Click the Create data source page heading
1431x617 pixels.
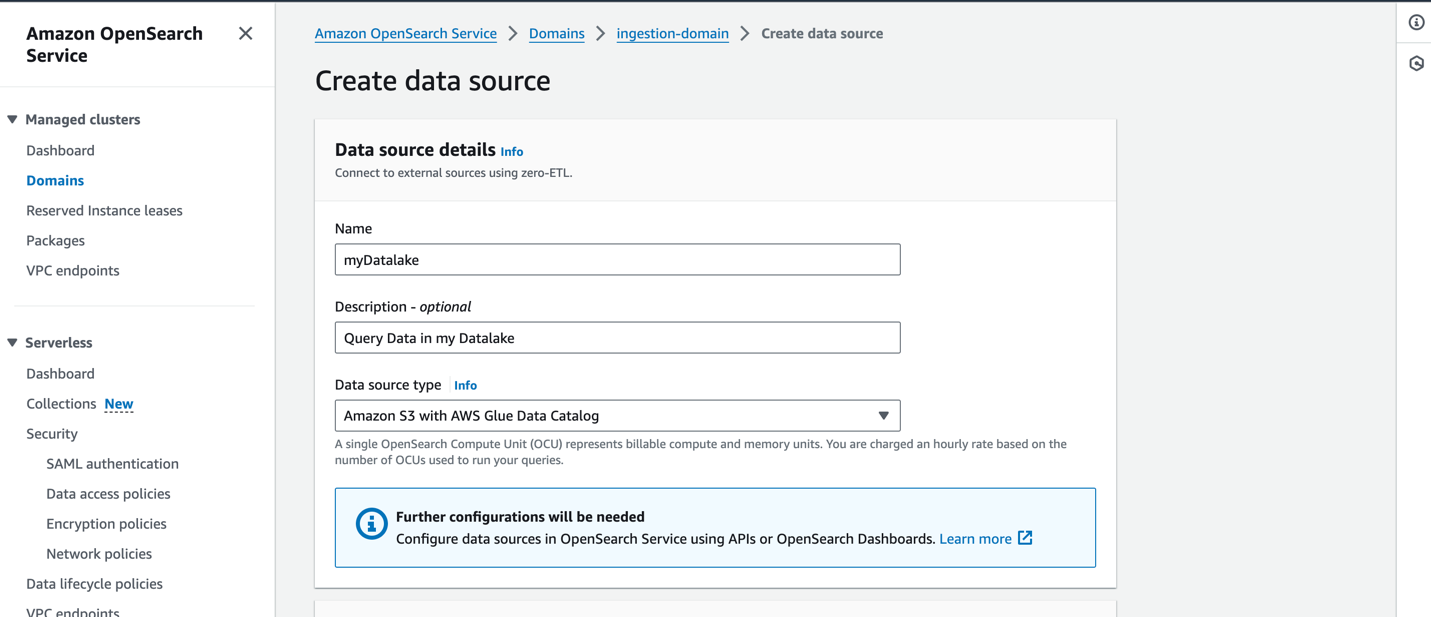[x=432, y=80]
